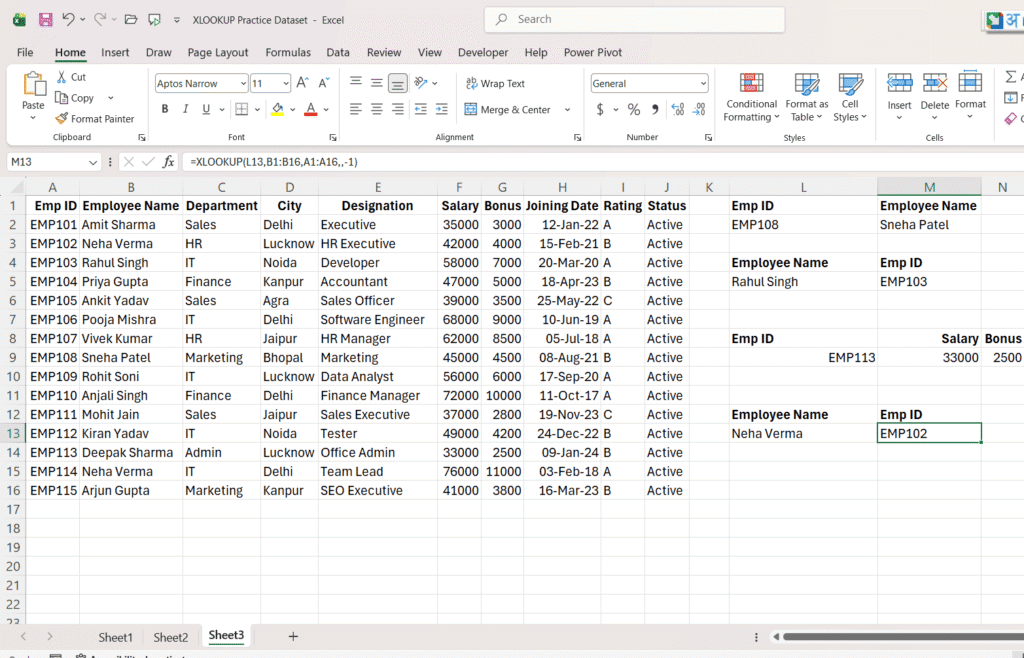Expand the Copy options arrow
Image resolution: width=1024 pixels, height=658 pixels.
[x=110, y=98]
